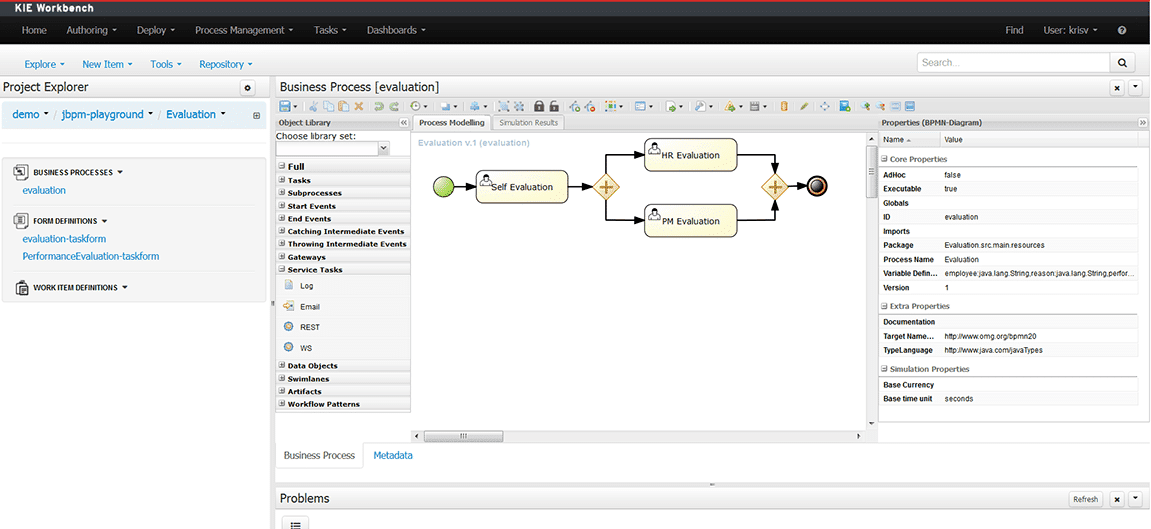
Task: Expand the Data Objects section
Action: click(x=281, y=365)
